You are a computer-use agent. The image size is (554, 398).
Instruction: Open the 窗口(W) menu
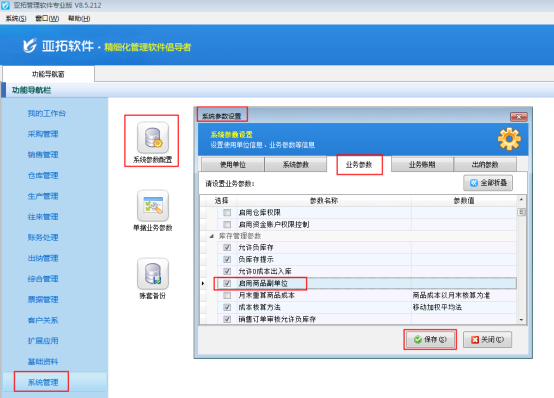(47, 18)
